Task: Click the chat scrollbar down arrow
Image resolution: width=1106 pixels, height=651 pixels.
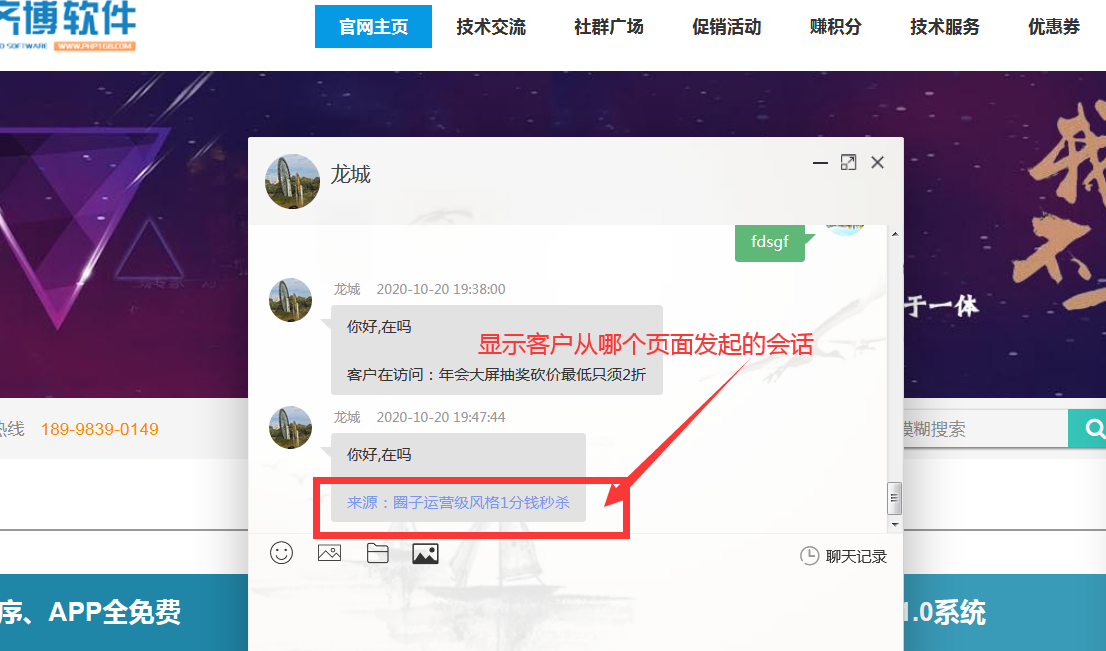Action: tap(895, 524)
